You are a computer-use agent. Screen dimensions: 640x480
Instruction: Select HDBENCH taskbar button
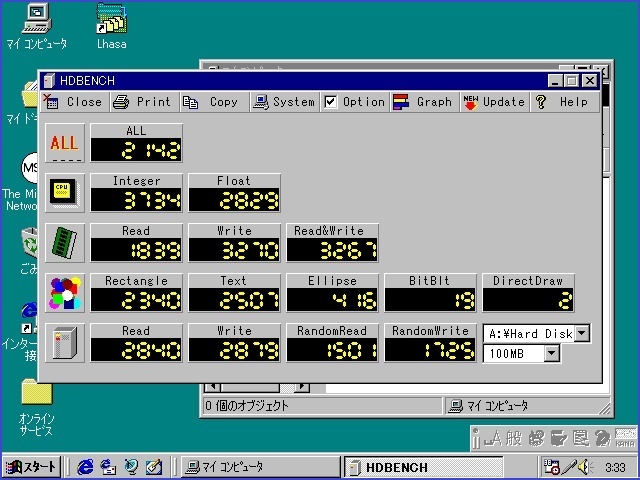point(424,467)
